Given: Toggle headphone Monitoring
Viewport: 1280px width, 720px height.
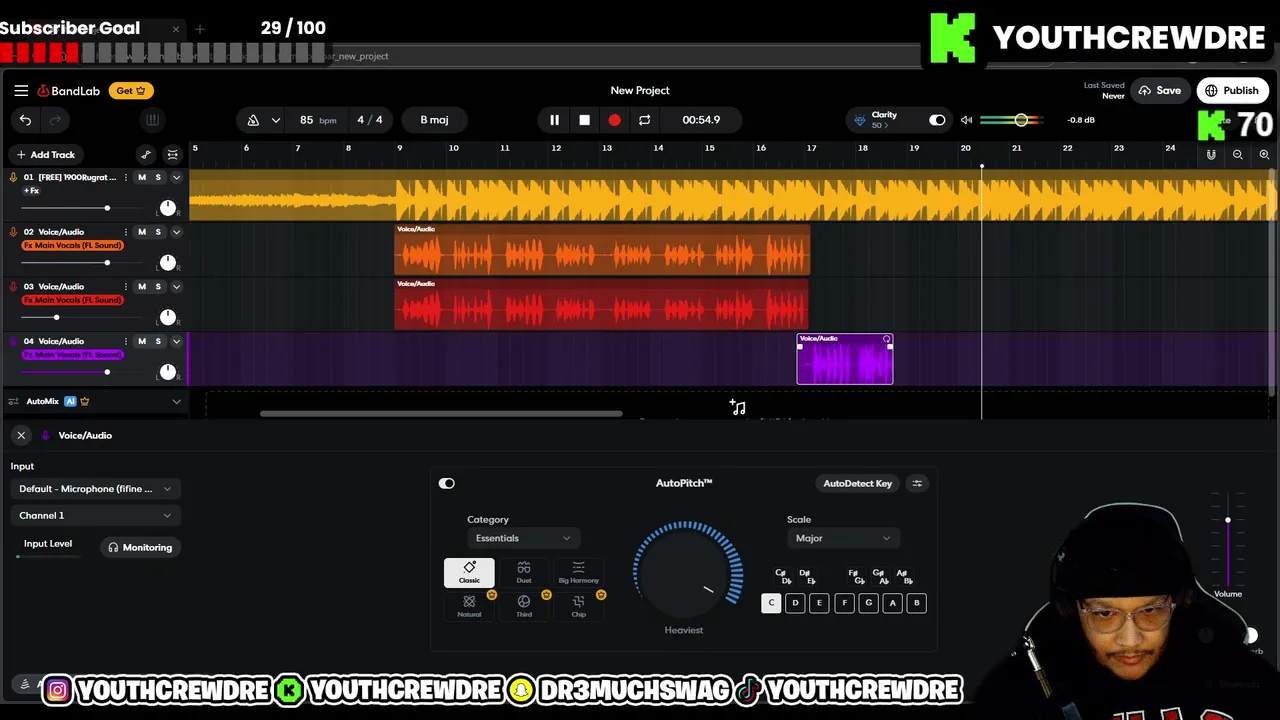Looking at the screenshot, I should point(141,547).
